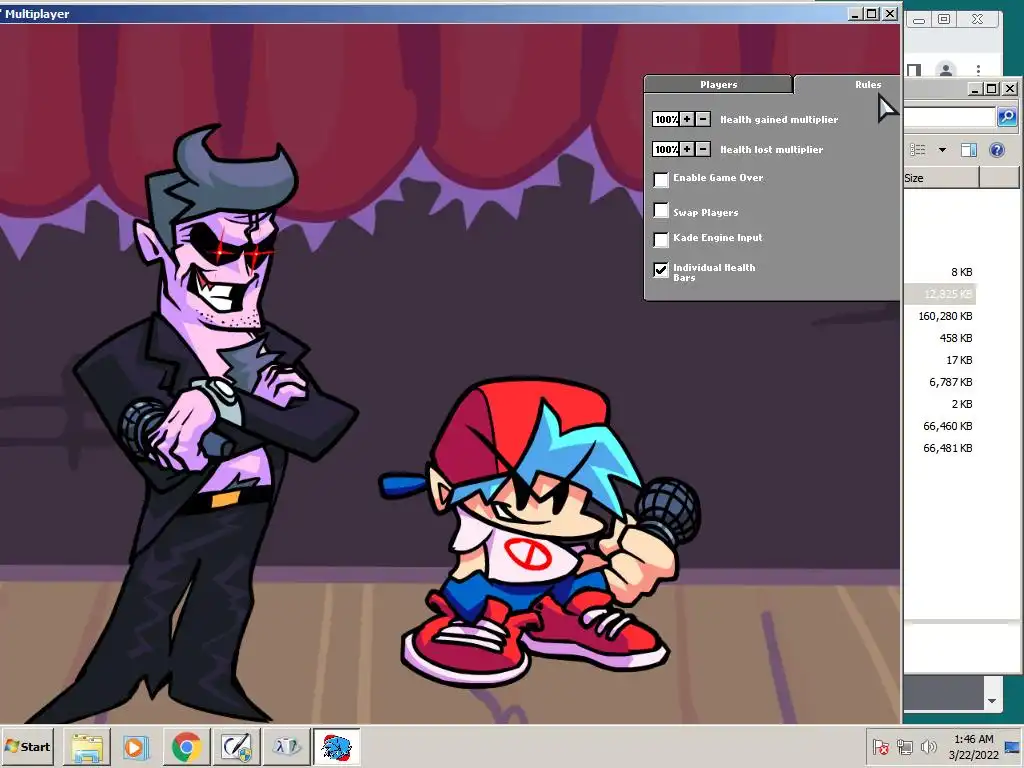Open the lambda icon taskbar app
The height and width of the screenshot is (768, 1024).
[286, 746]
